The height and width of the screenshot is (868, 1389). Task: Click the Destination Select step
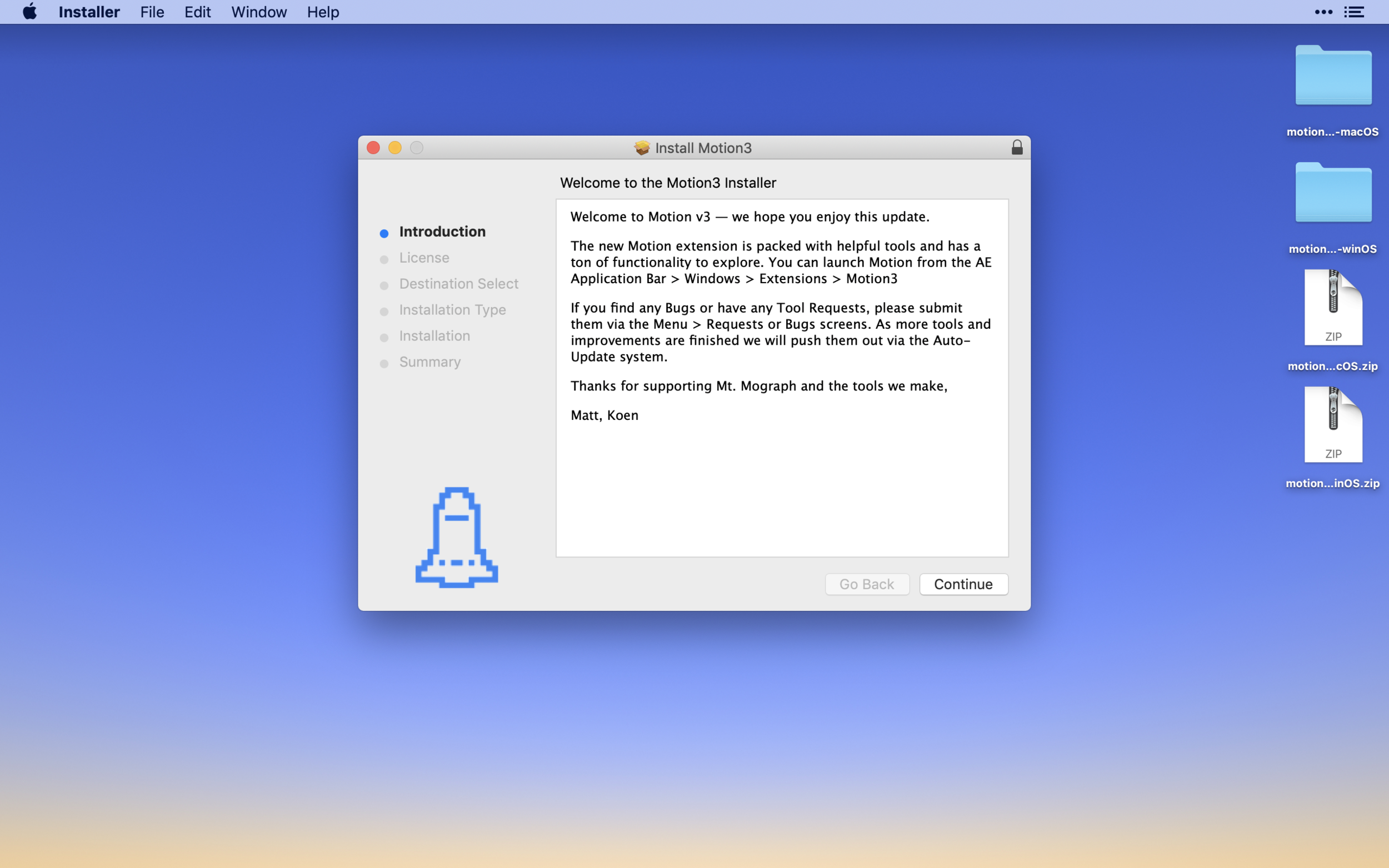click(459, 284)
